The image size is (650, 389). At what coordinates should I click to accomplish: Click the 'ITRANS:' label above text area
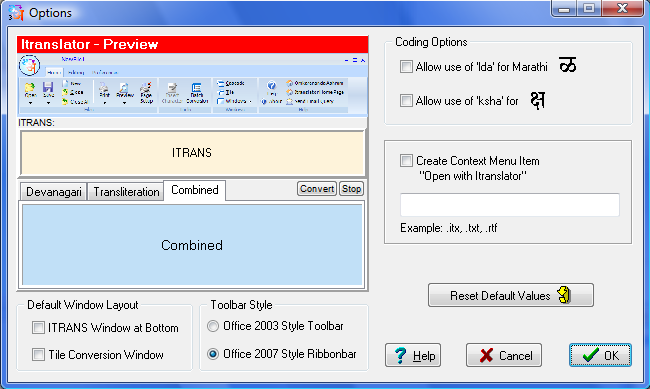point(36,123)
